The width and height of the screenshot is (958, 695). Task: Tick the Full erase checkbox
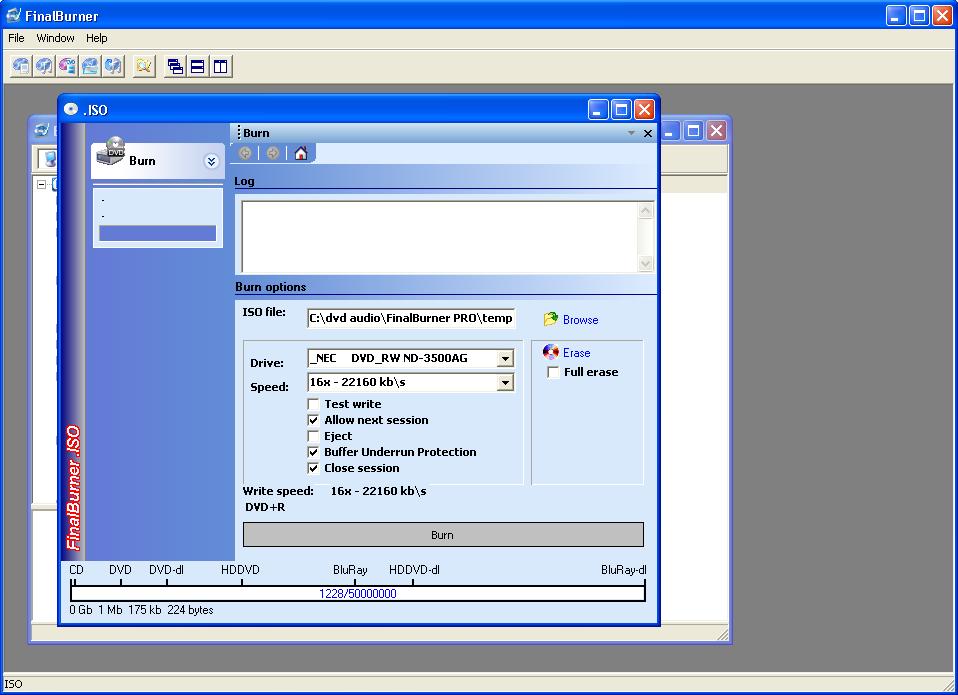553,372
